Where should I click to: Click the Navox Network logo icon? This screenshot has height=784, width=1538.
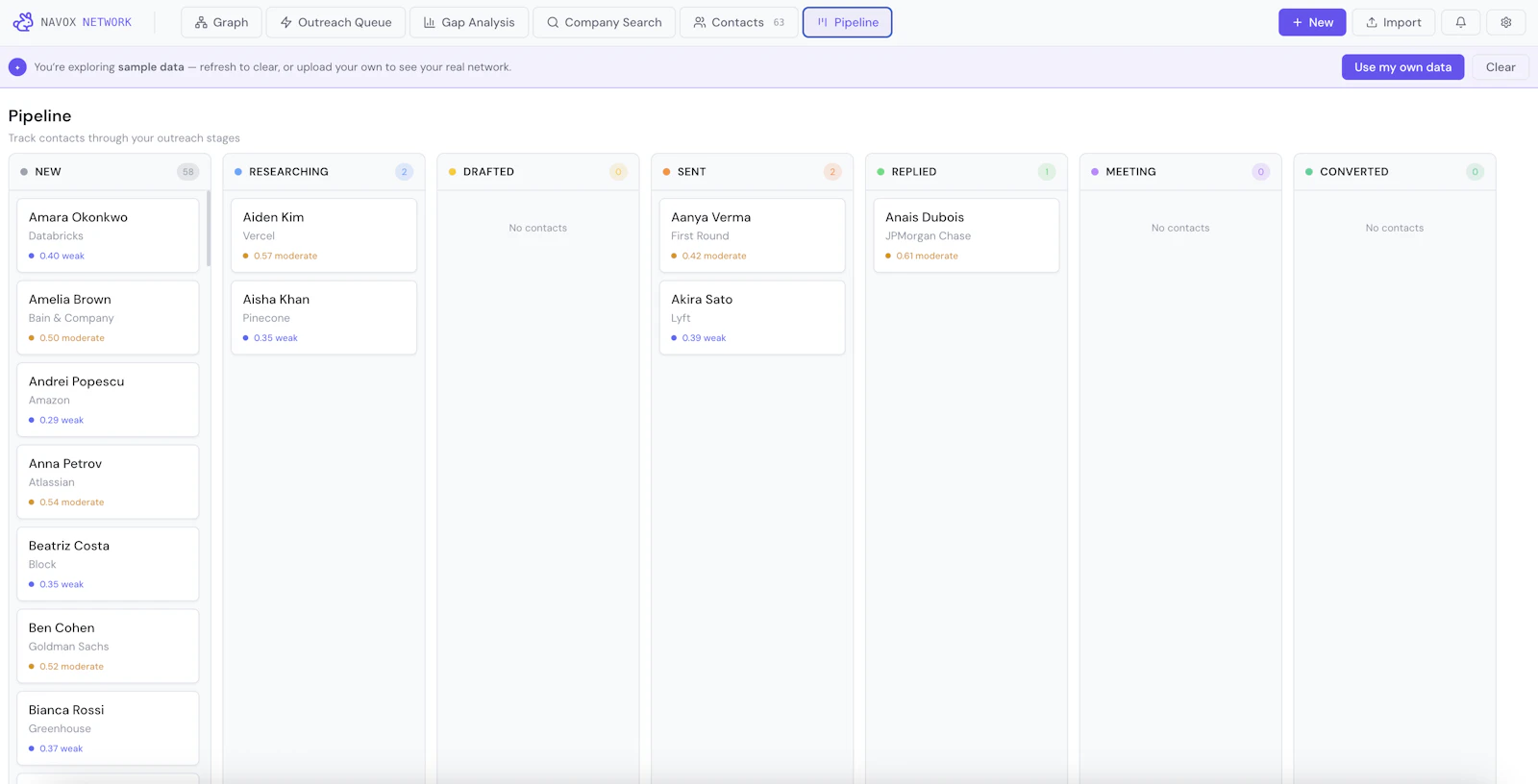point(22,22)
